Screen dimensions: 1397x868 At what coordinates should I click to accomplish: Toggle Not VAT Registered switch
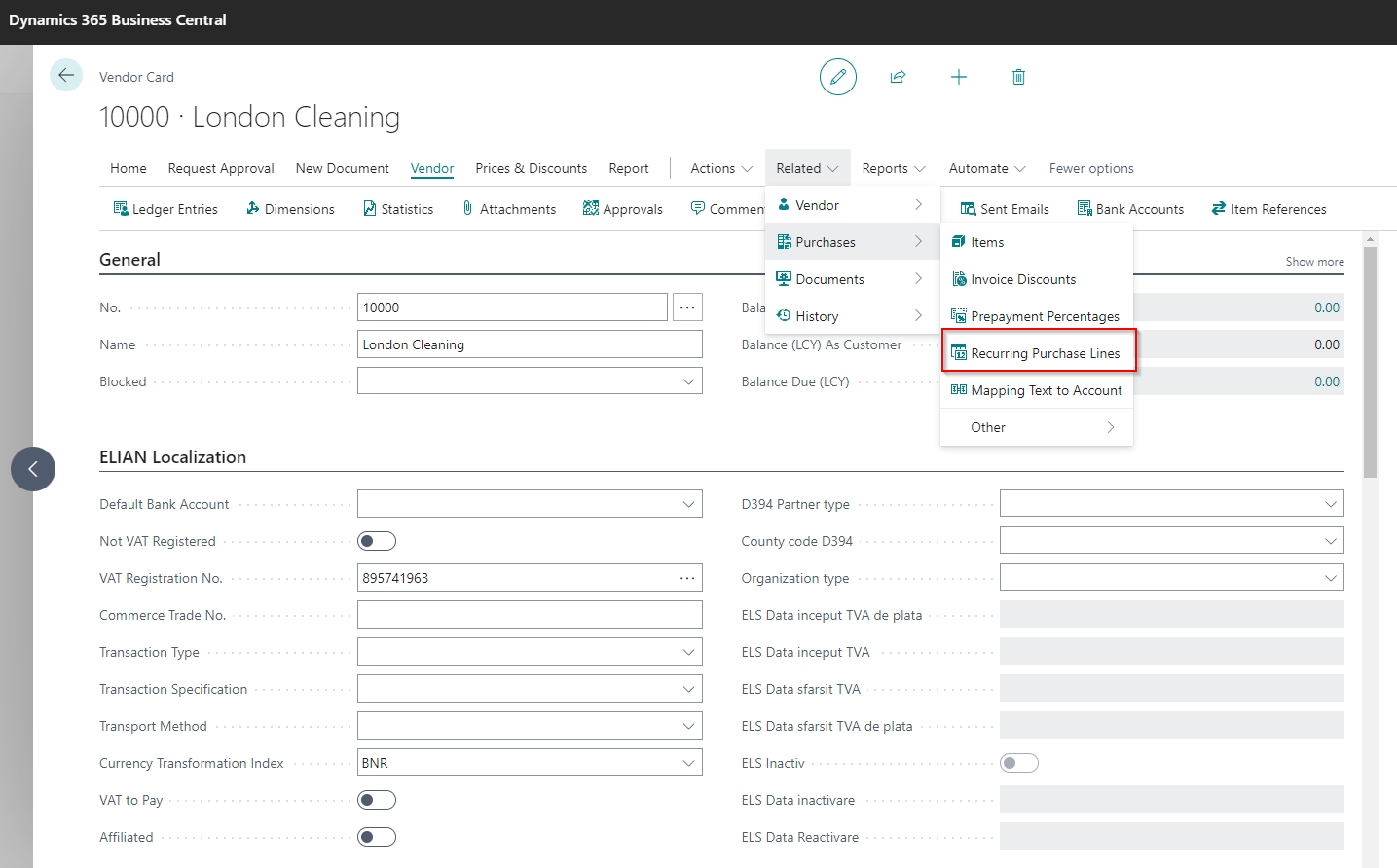point(377,541)
